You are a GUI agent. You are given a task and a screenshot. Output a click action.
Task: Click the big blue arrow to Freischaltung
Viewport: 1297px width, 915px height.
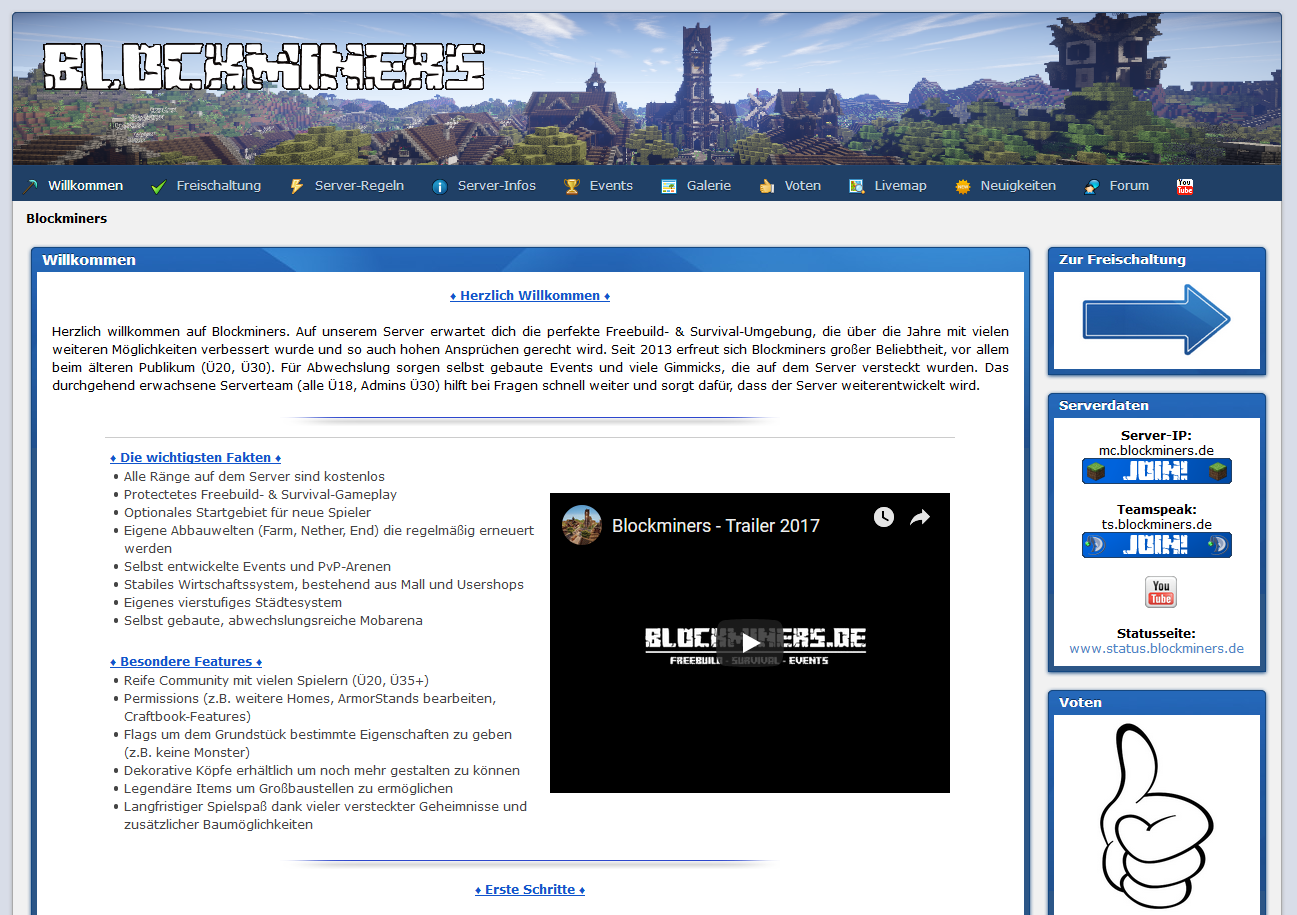pyautogui.click(x=1157, y=320)
